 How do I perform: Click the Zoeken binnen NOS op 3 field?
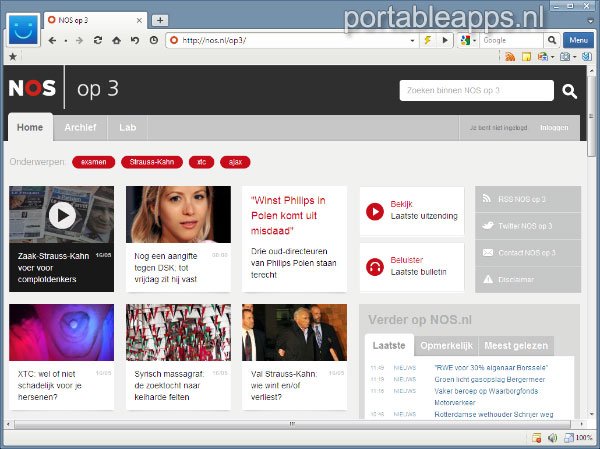point(476,91)
